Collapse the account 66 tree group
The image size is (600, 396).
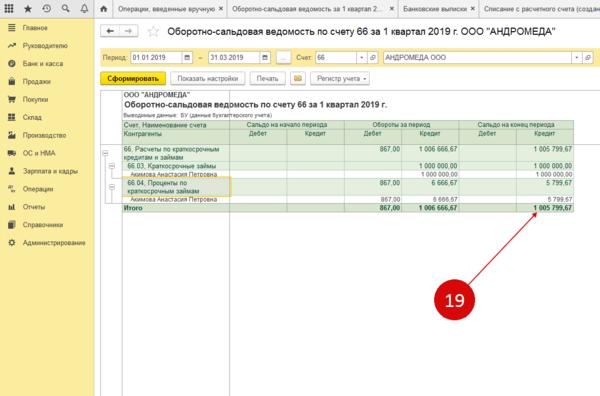click(x=106, y=153)
